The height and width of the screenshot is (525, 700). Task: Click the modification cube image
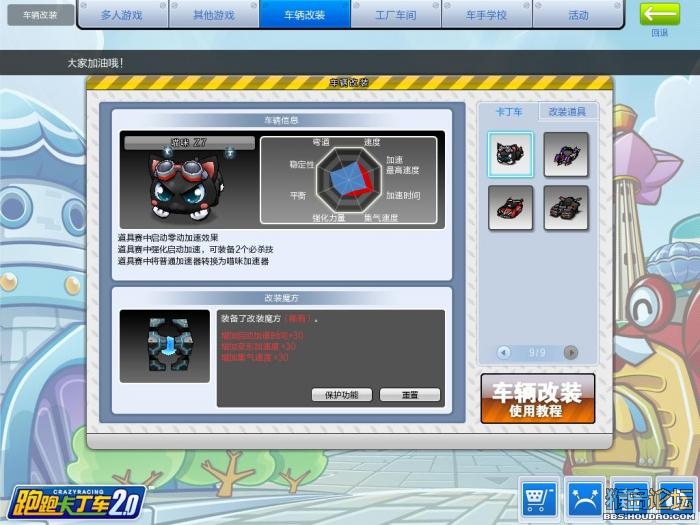[164, 346]
